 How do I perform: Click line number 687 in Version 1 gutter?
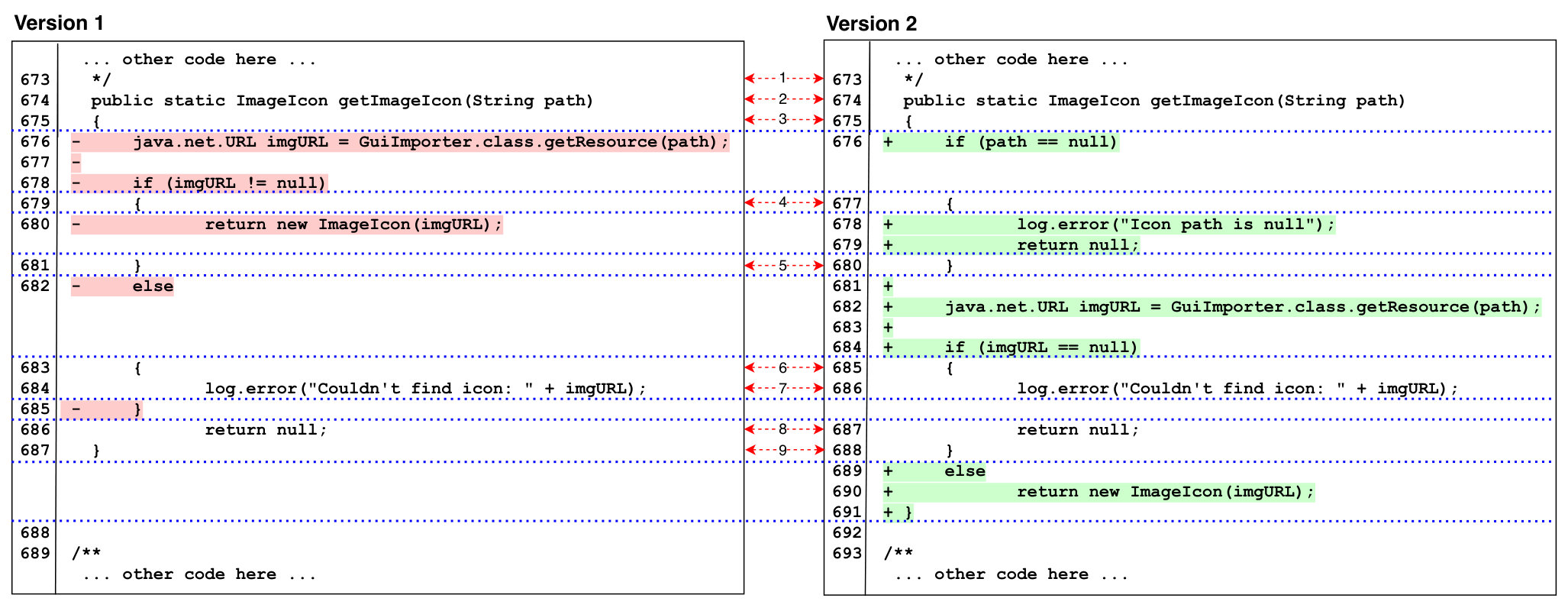[x=35, y=451]
